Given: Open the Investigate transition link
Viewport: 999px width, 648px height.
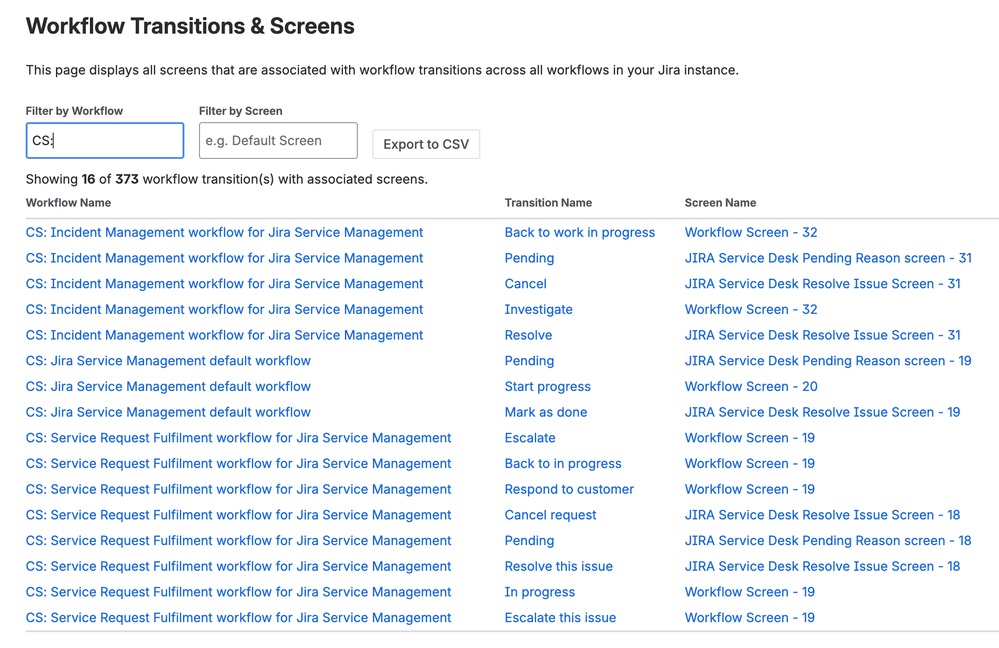Looking at the screenshot, I should [538, 310].
